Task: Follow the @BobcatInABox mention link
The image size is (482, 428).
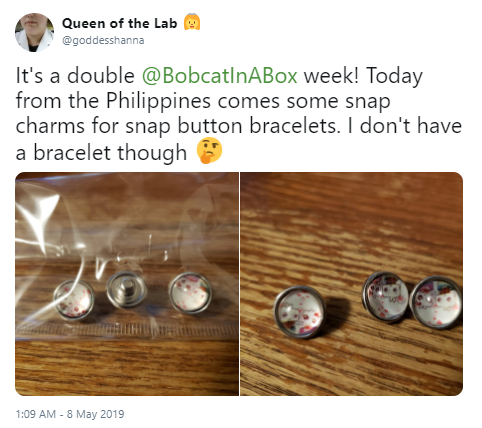Action: pos(219,75)
